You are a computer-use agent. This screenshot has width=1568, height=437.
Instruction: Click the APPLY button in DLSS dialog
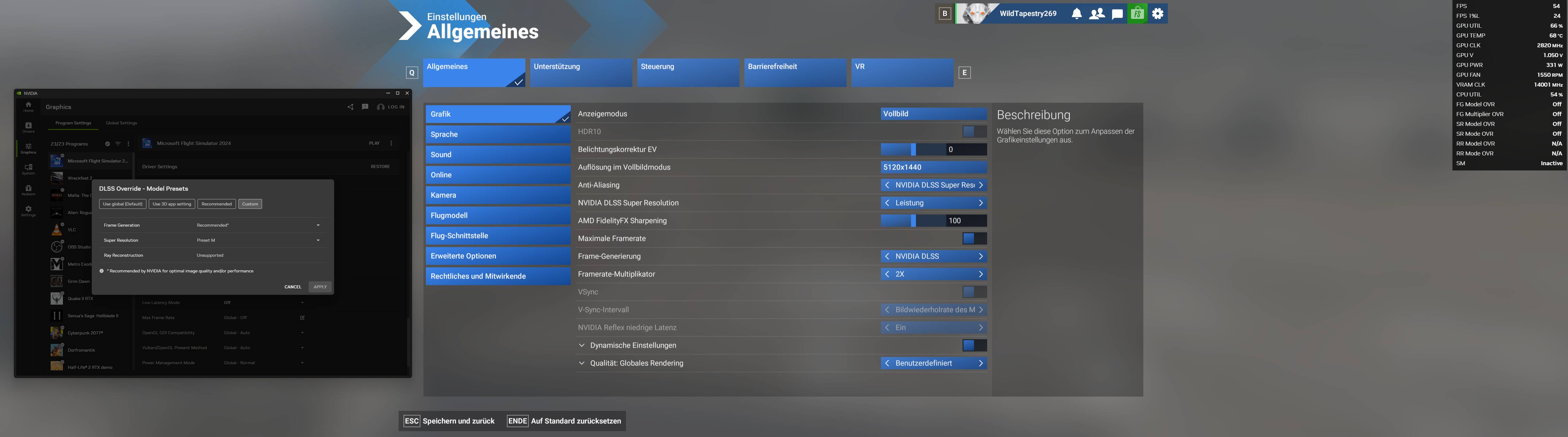(320, 287)
